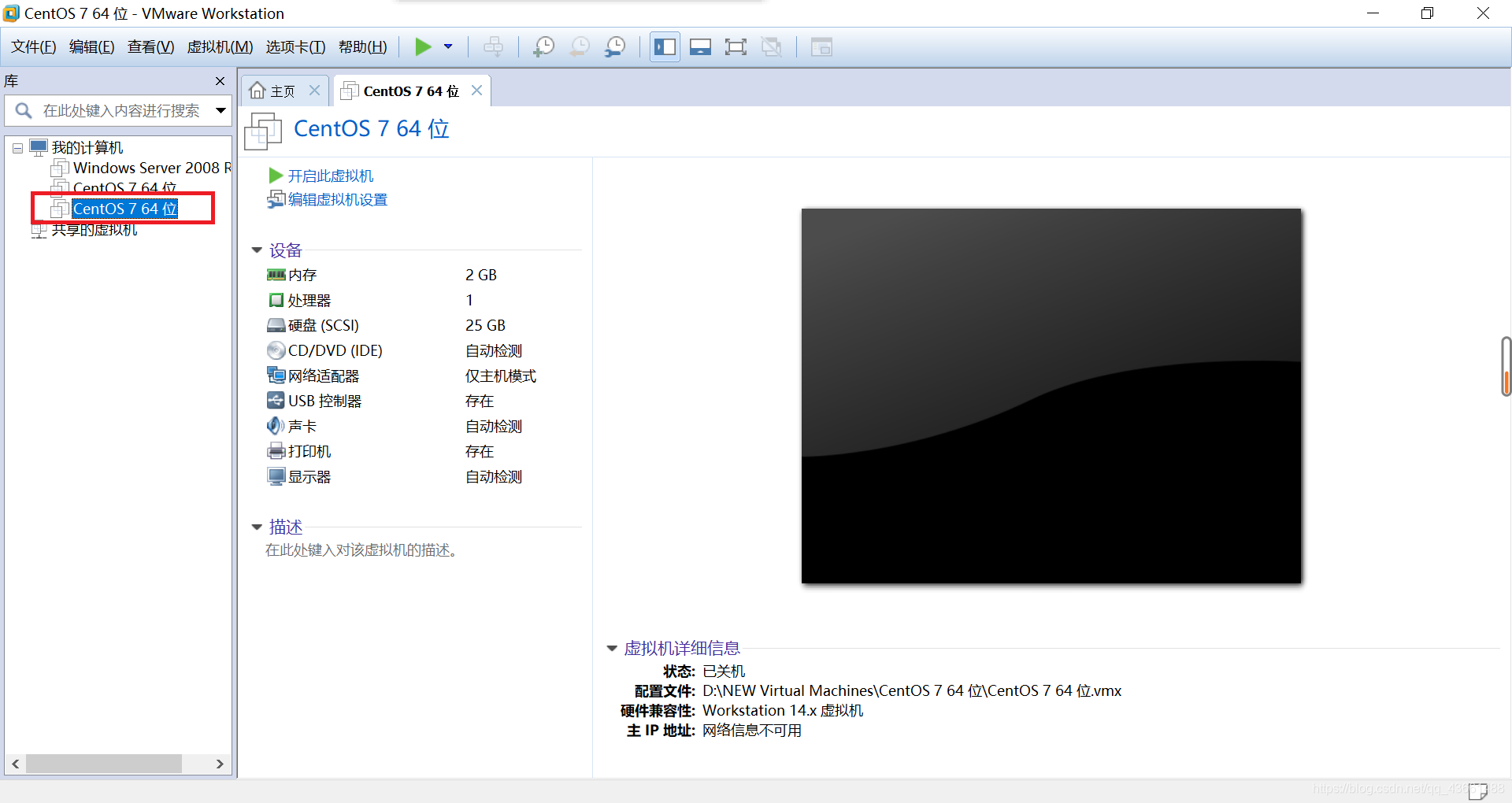Viewport: 1512px width, 803px height.
Task: Click the 已关机 status text
Action: 724,672
